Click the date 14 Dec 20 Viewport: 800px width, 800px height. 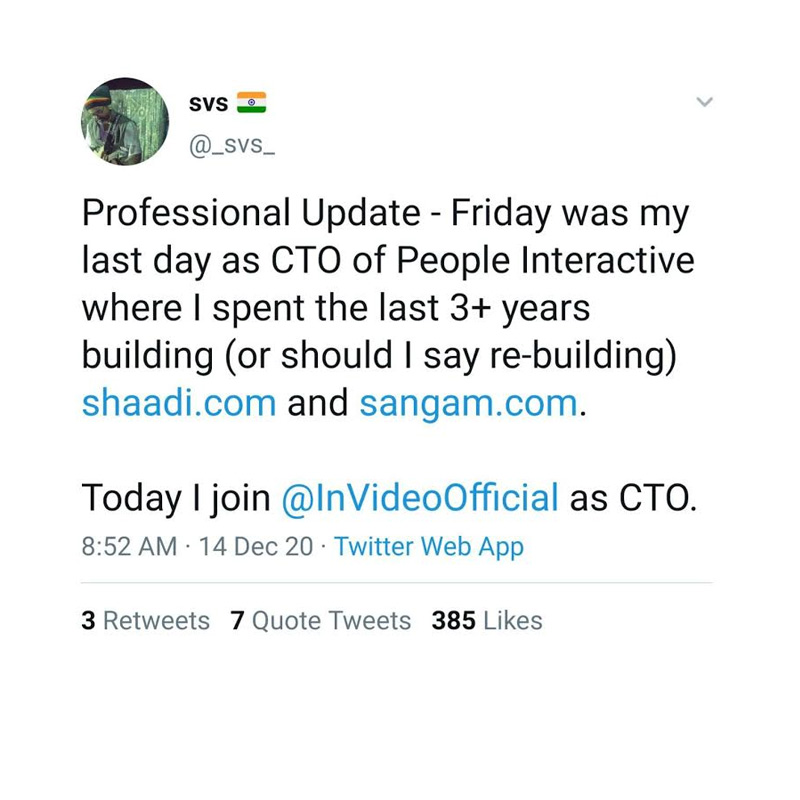click(253, 547)
